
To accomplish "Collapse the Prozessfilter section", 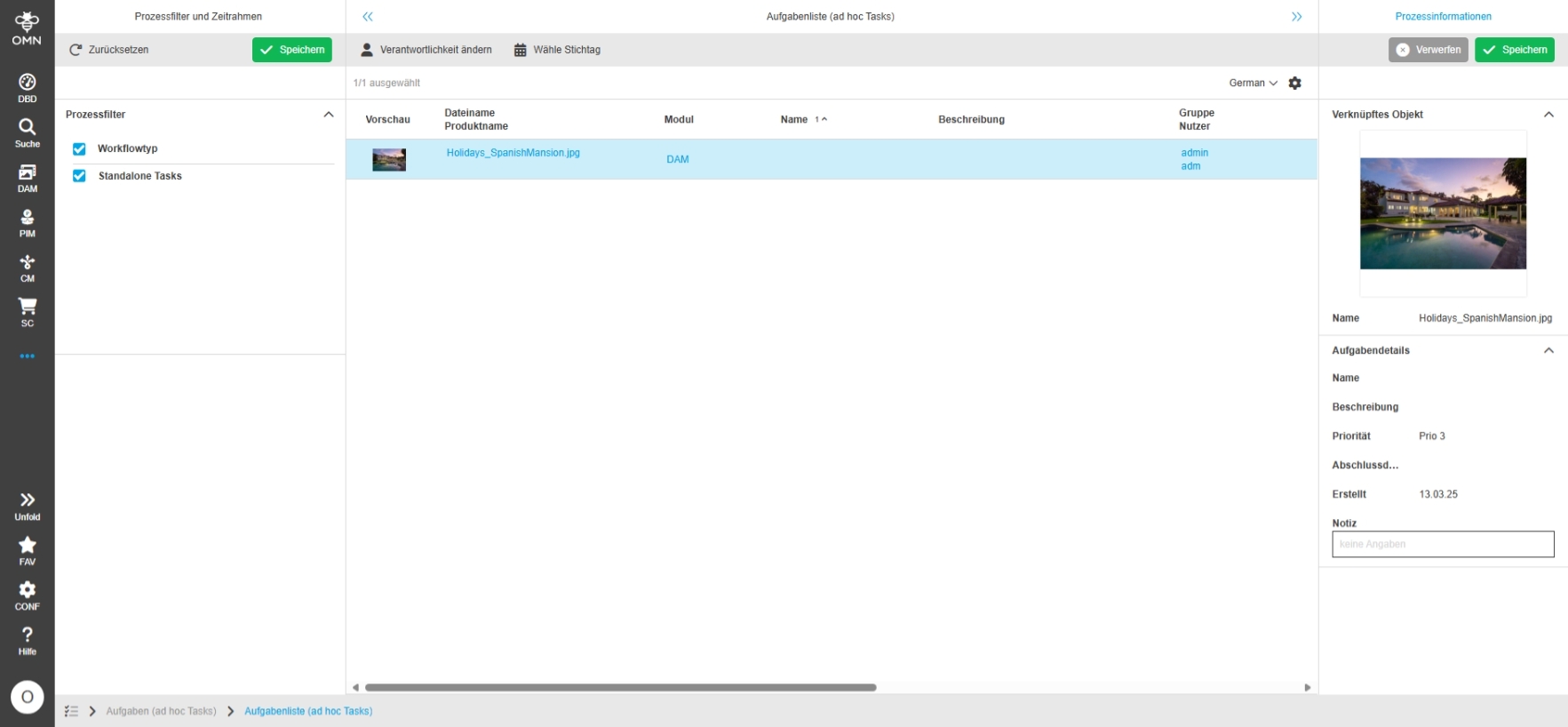I will pyautogui.click(x=328, y=115).
